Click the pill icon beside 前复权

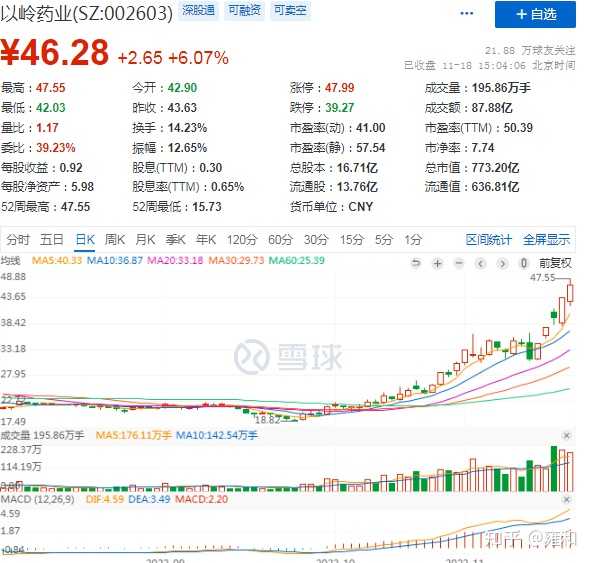click(524, 263)
